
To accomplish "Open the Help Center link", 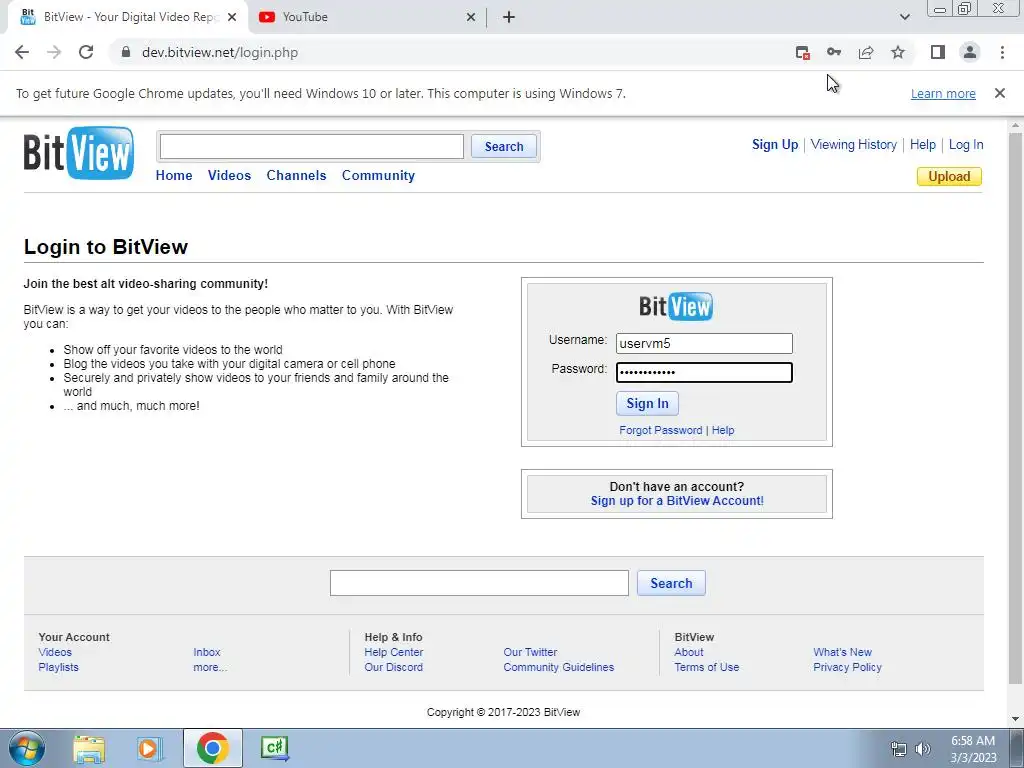I will [394, 652].
